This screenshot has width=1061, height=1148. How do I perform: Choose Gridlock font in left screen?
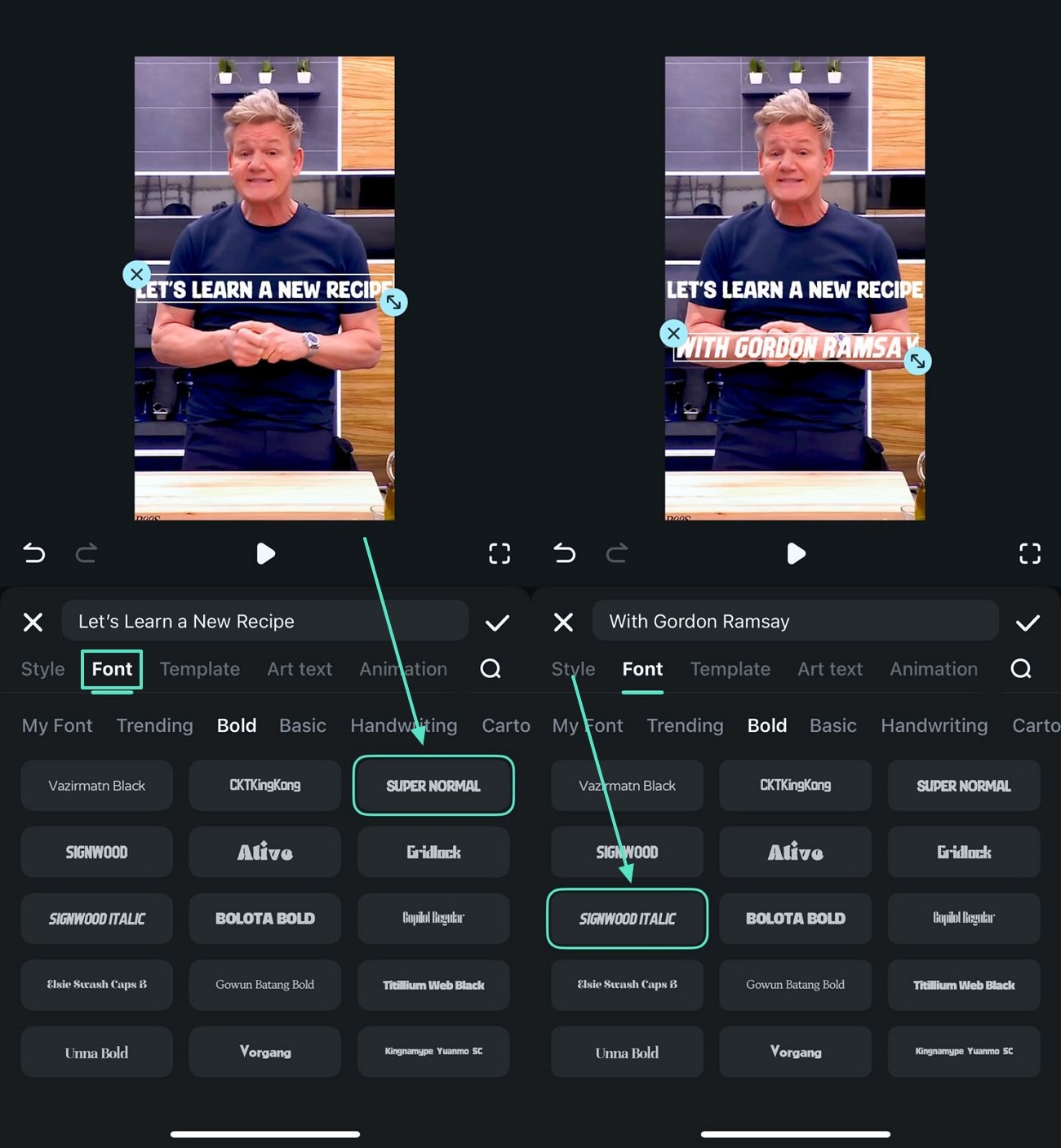pyautogui.click(x=433, y=852)
